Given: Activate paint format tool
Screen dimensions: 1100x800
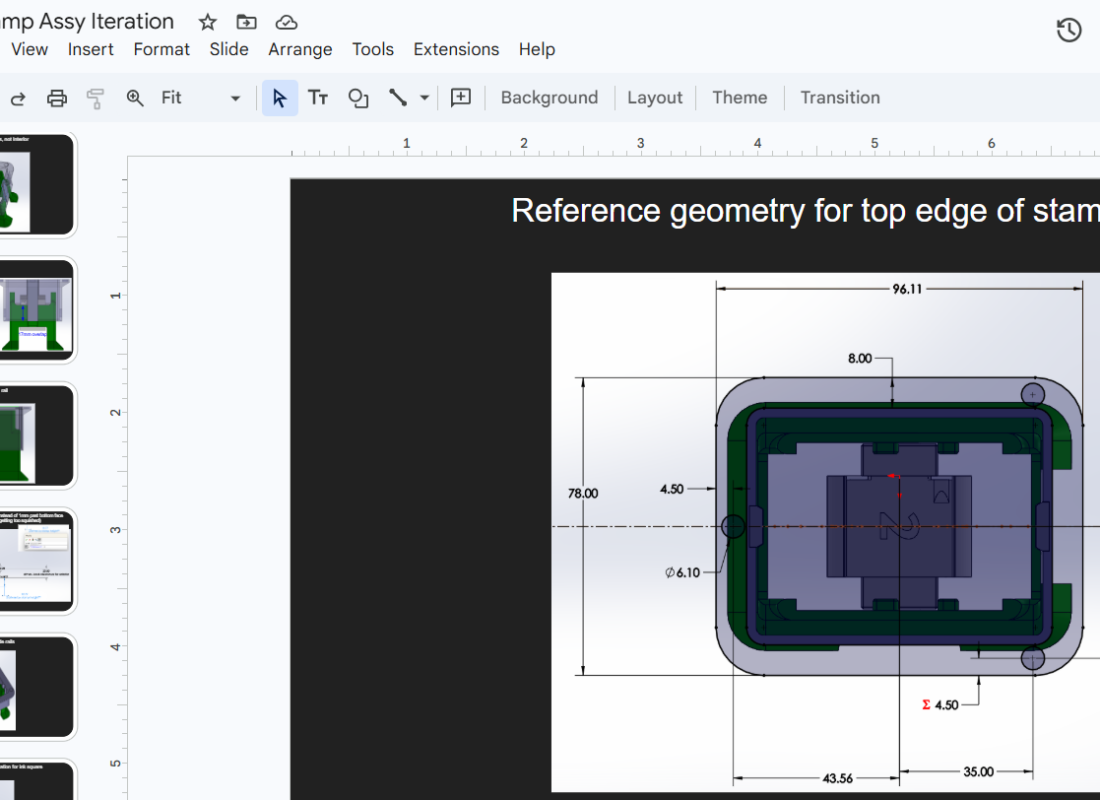Looking at the screenshot, I should [x=95, y=98].
